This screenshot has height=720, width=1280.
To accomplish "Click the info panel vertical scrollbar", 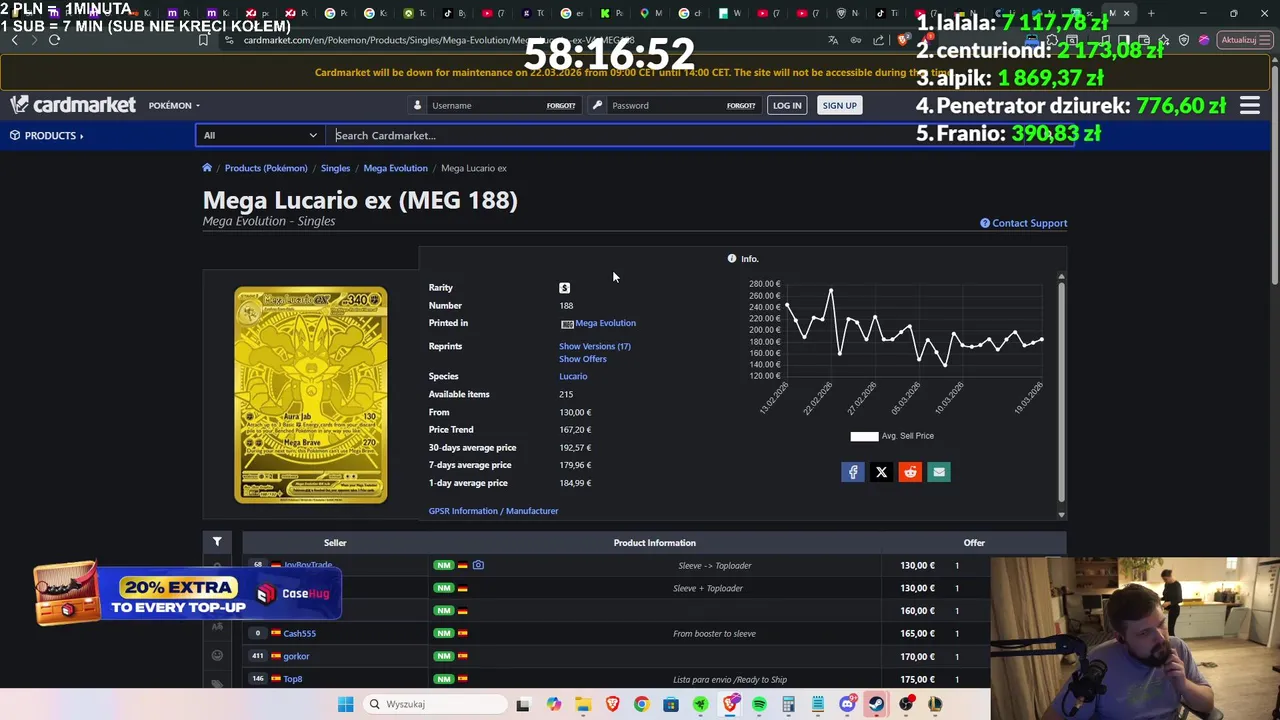I will (1061, 392).
